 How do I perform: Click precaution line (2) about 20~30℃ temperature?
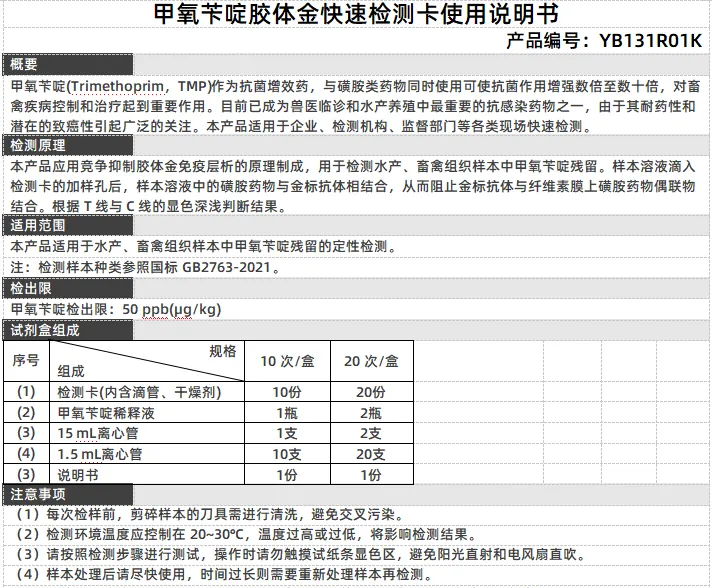[x=246, y=534]
